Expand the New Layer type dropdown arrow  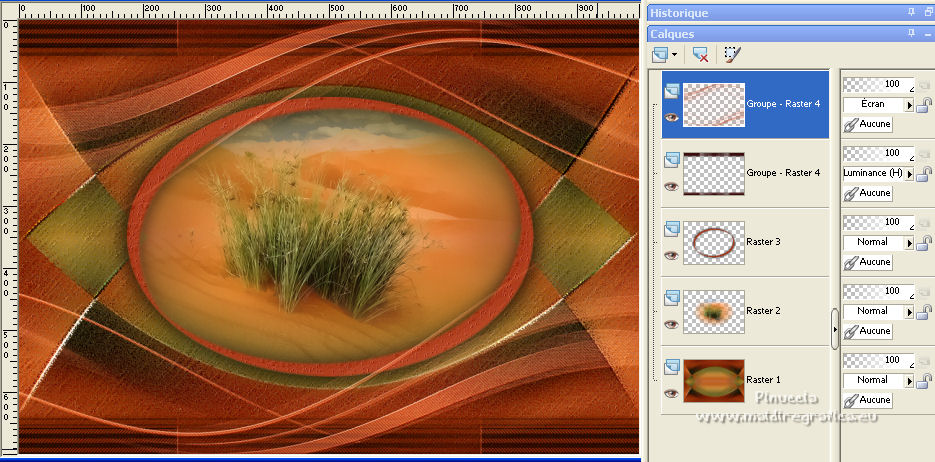(x=676, y=54)
